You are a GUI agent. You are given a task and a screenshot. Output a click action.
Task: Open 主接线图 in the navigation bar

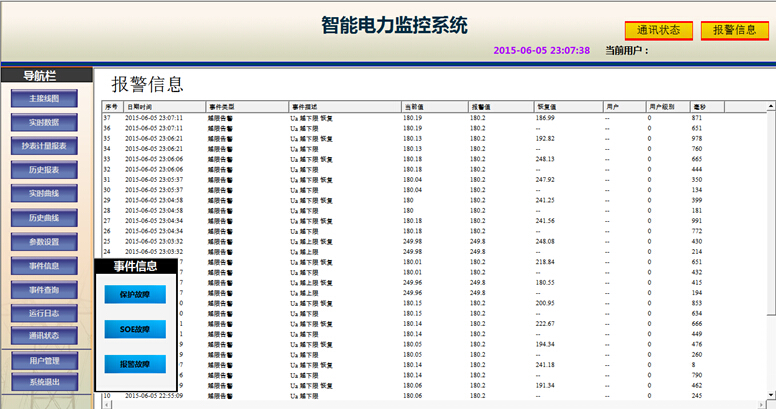(44, 99)
